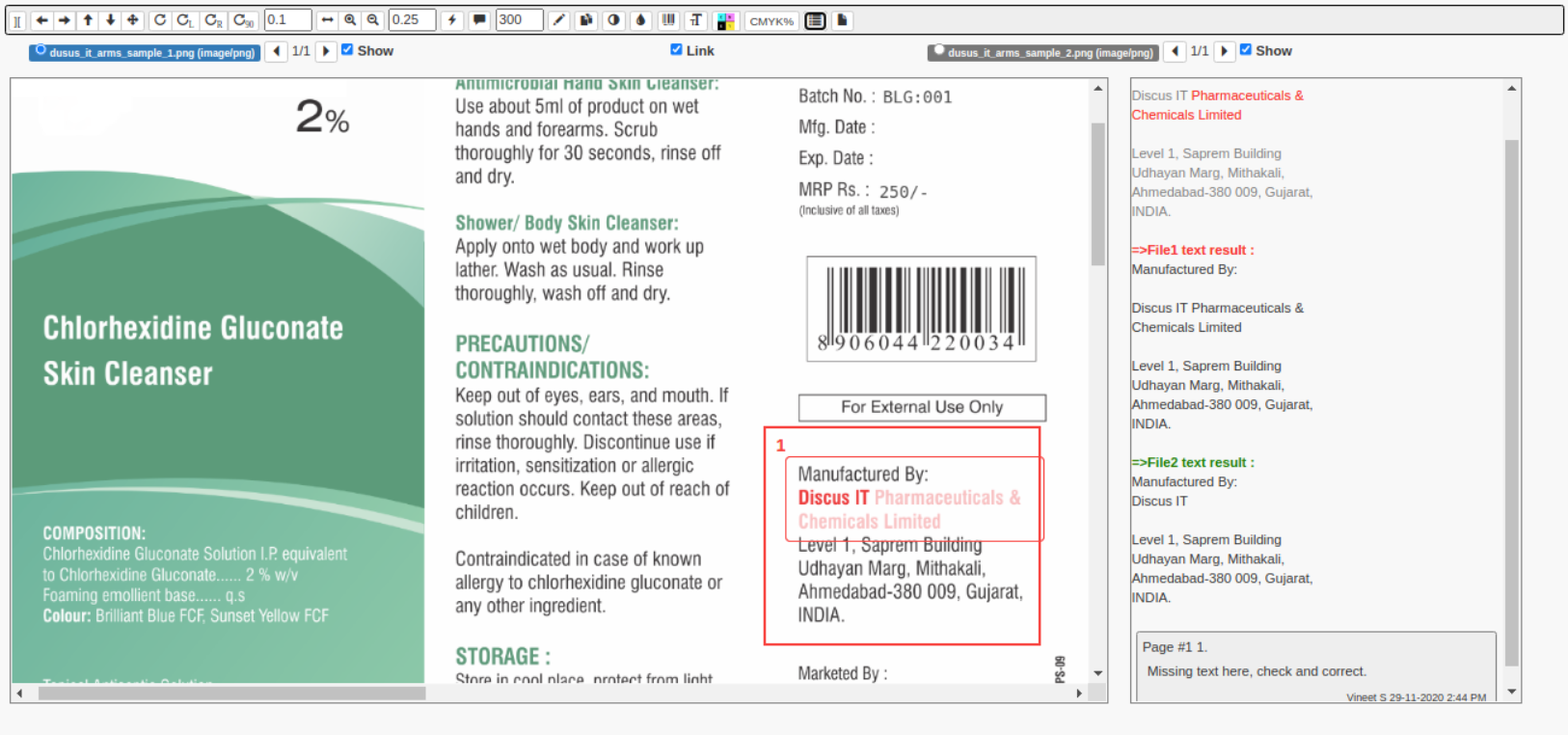Click red 'Discus IT' text in image
The width and height of the screenshot is (1568, 735).
[833, 498]
